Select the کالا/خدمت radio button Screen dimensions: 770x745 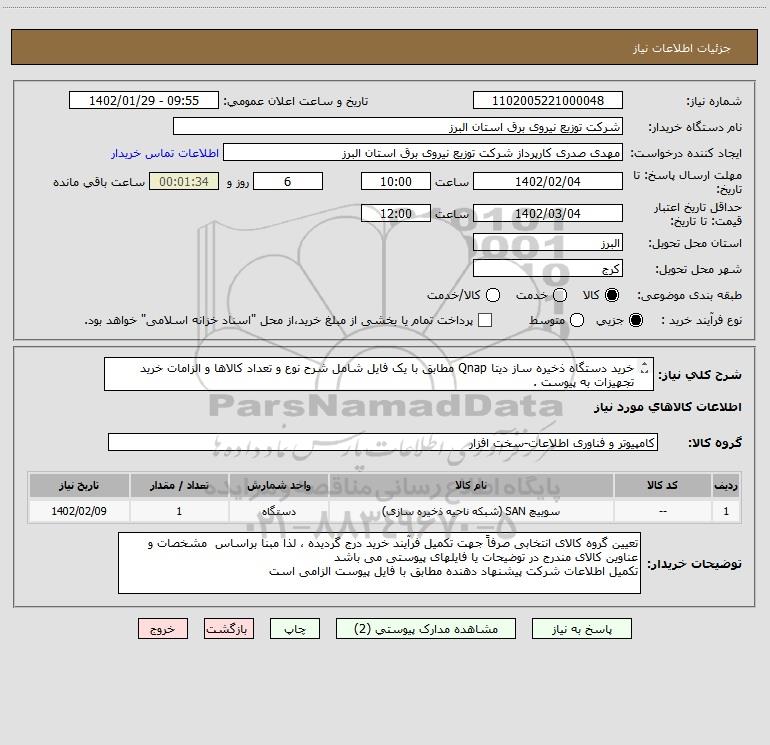tap(493, 295)
